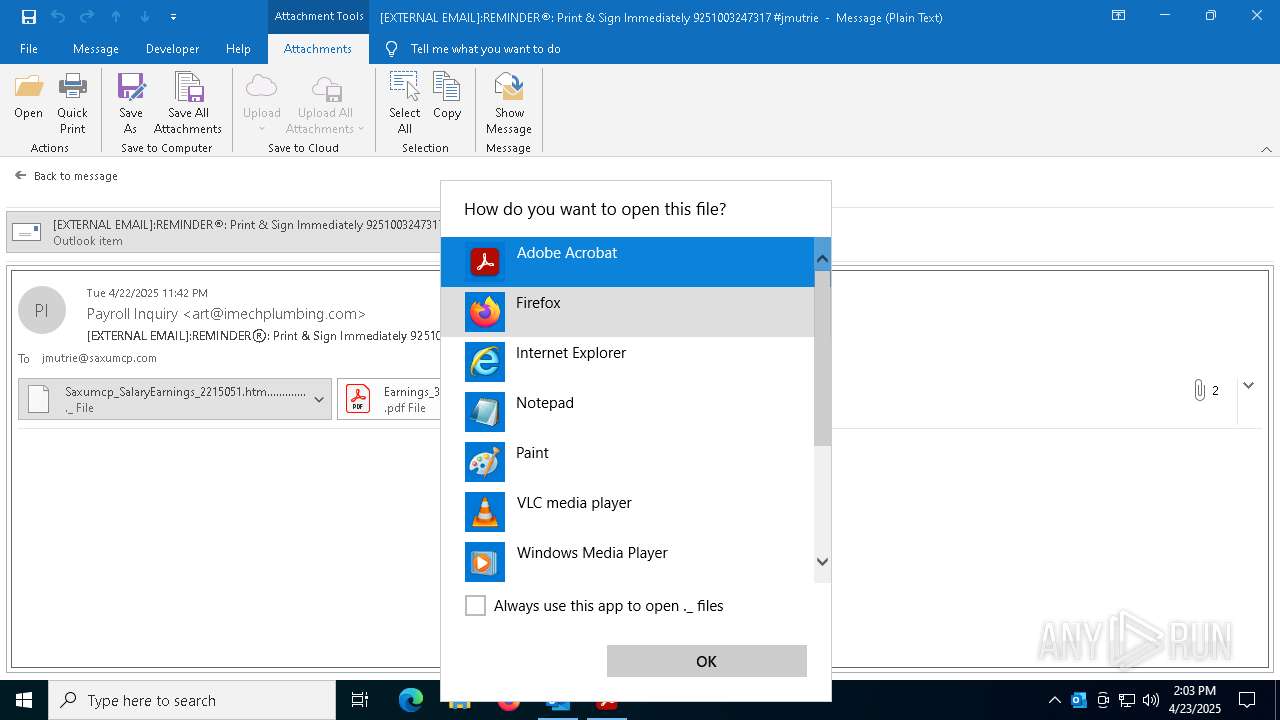Viewport: 1280px width, 720px height.
Task: Open Ribbon Display Options
Action: (1119, 16)
